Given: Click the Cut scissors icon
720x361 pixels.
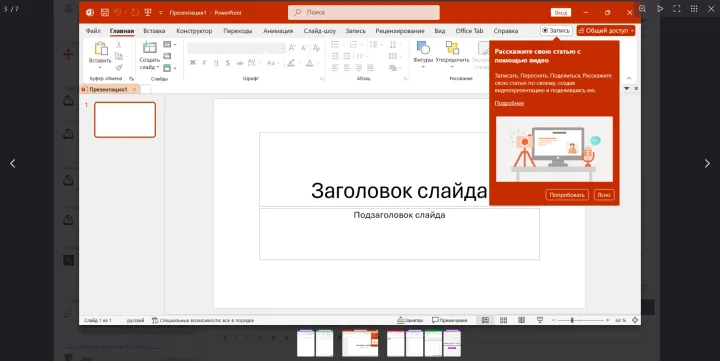Looking at the screenshot, I should (118, 45).
